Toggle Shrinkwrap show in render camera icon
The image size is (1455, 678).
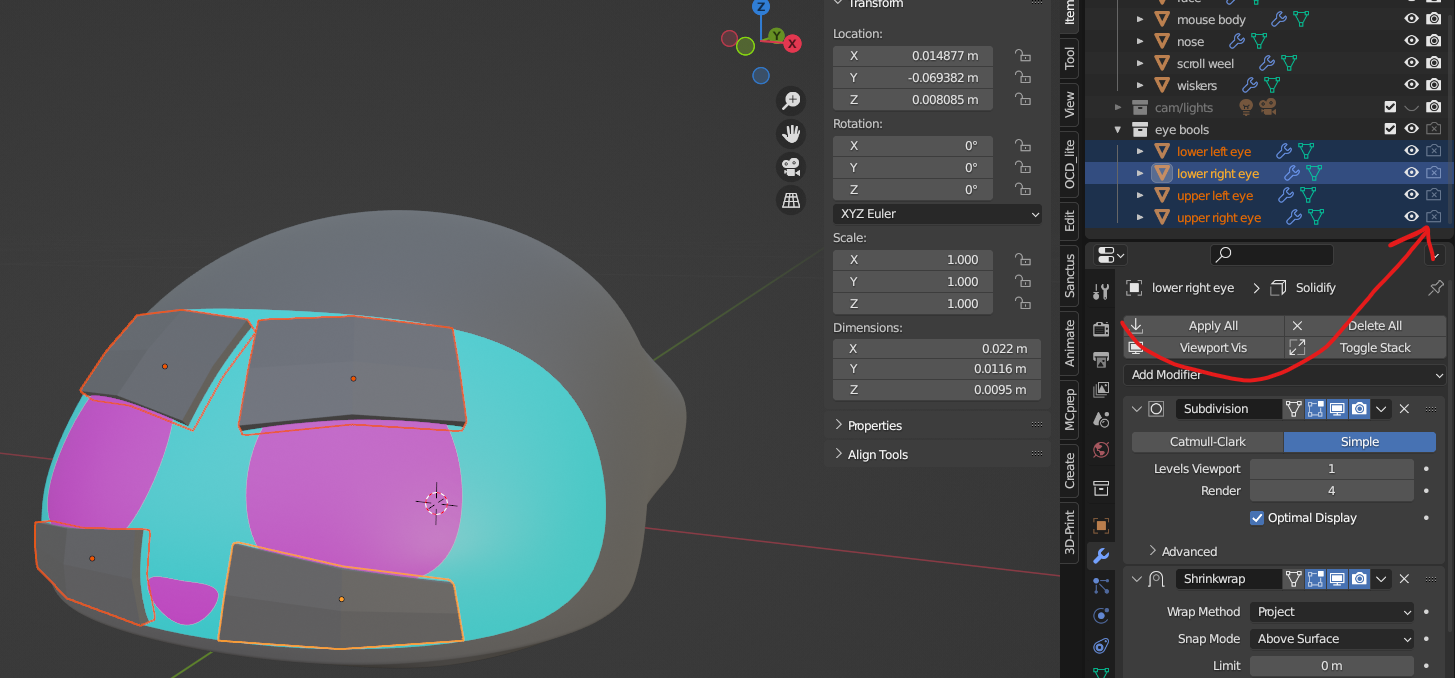tap(1359, 579)
